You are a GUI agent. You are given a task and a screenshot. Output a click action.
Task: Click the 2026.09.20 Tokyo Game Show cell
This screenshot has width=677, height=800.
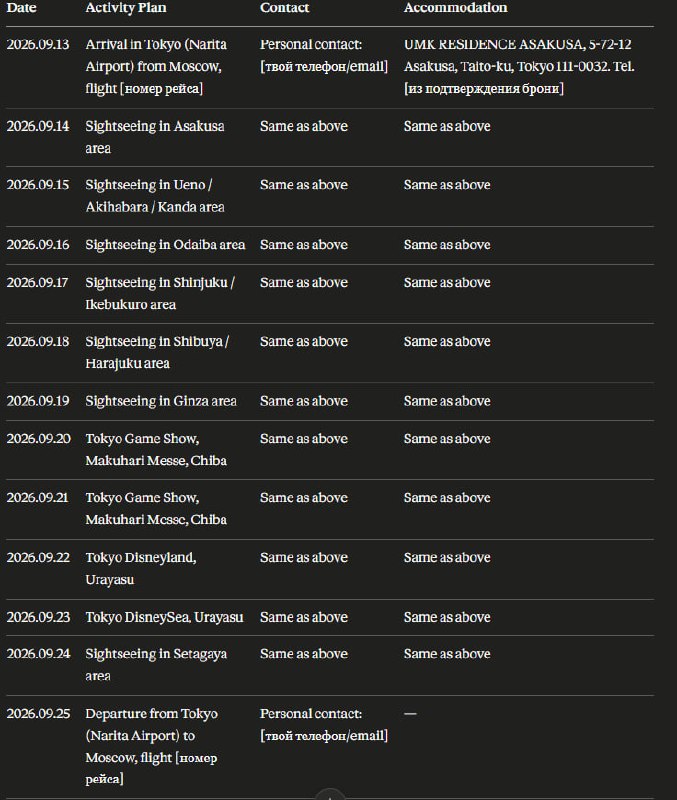[x=156, y=450]
